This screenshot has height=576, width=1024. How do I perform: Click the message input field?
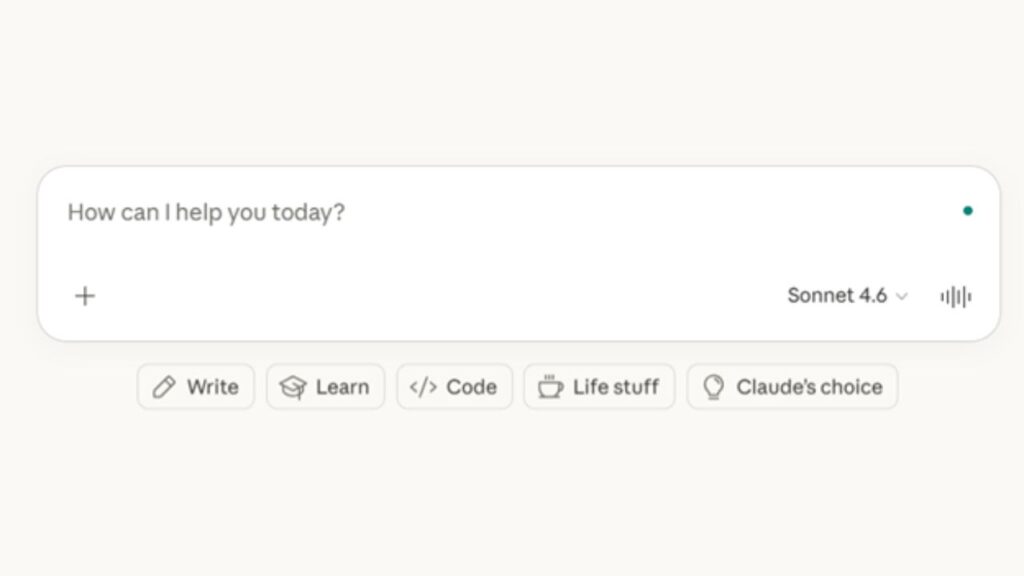click(x=400, y=212)
